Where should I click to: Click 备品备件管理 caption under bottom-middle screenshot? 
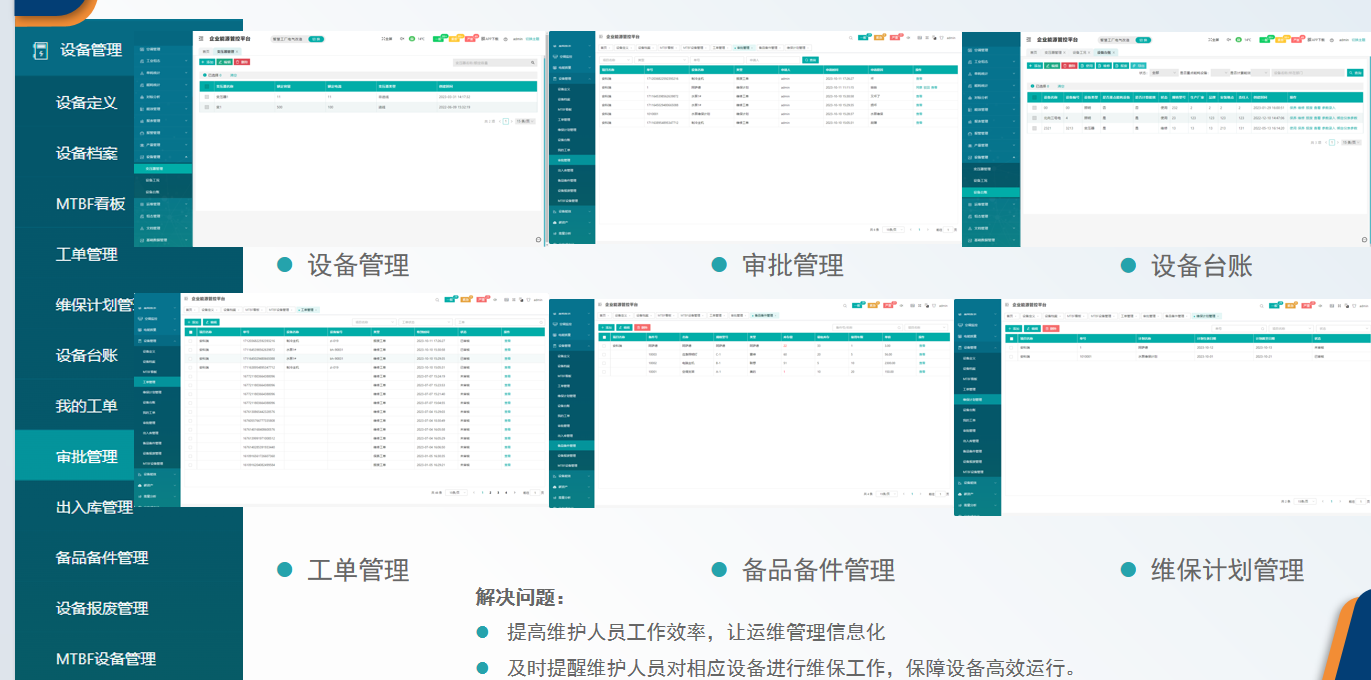coord(819,570)
